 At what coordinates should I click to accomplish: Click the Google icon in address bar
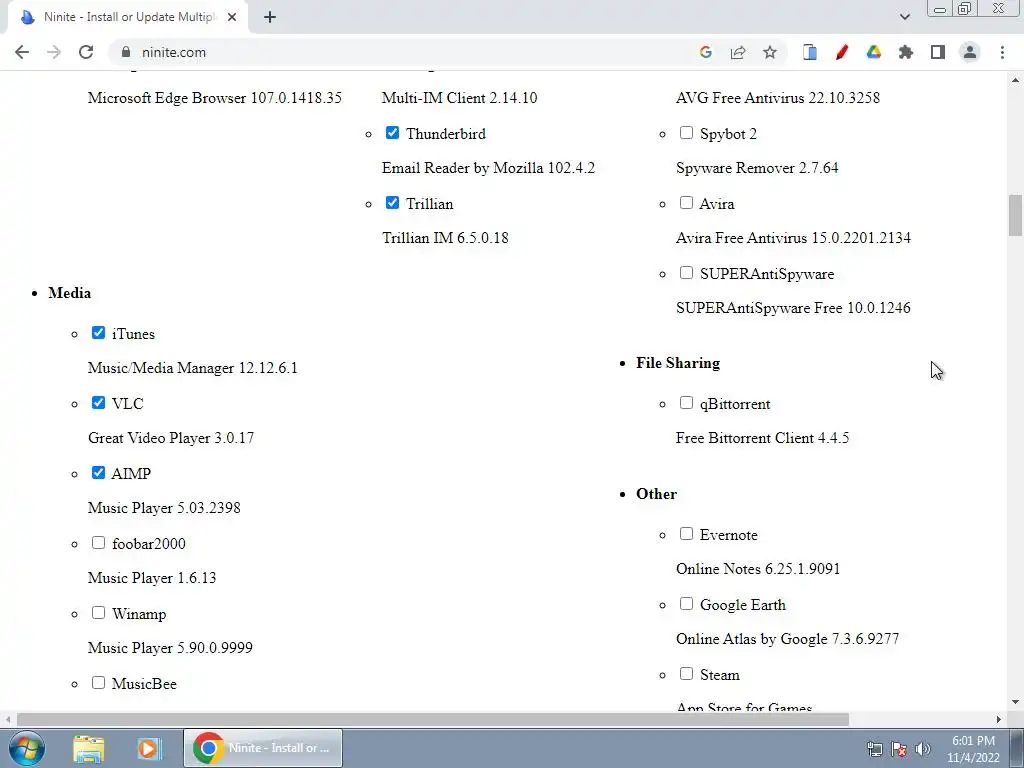pyautogui.click(x=705, y=52)
